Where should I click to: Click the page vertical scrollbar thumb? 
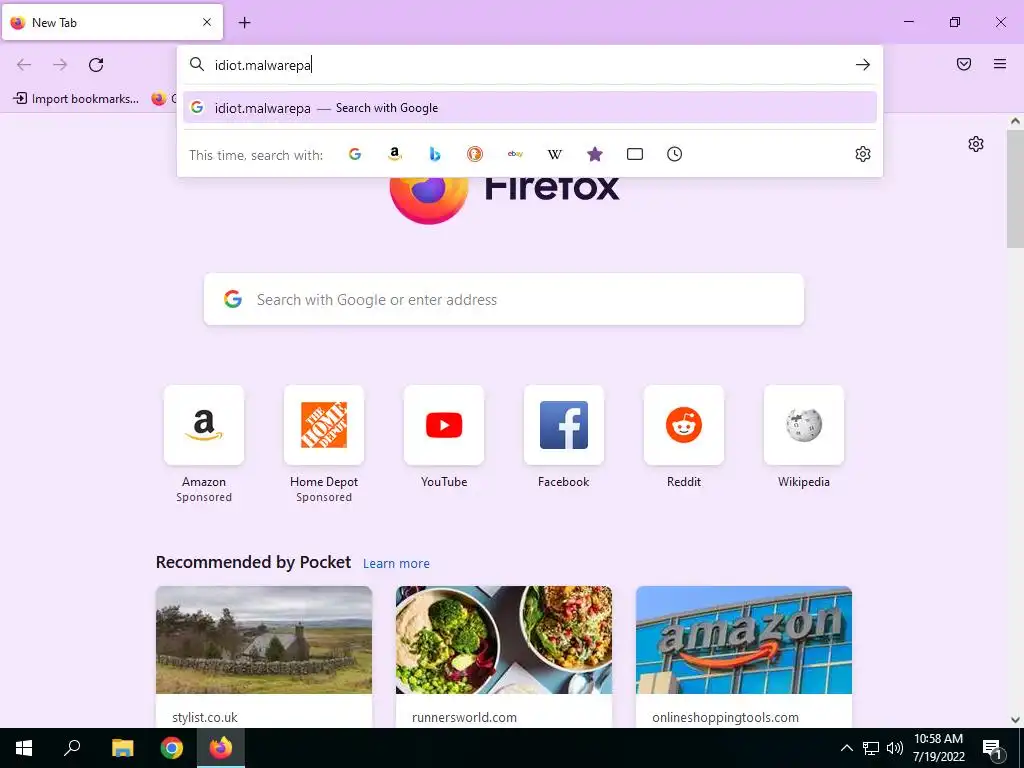pyautogui.click(x=1015, y=189)
